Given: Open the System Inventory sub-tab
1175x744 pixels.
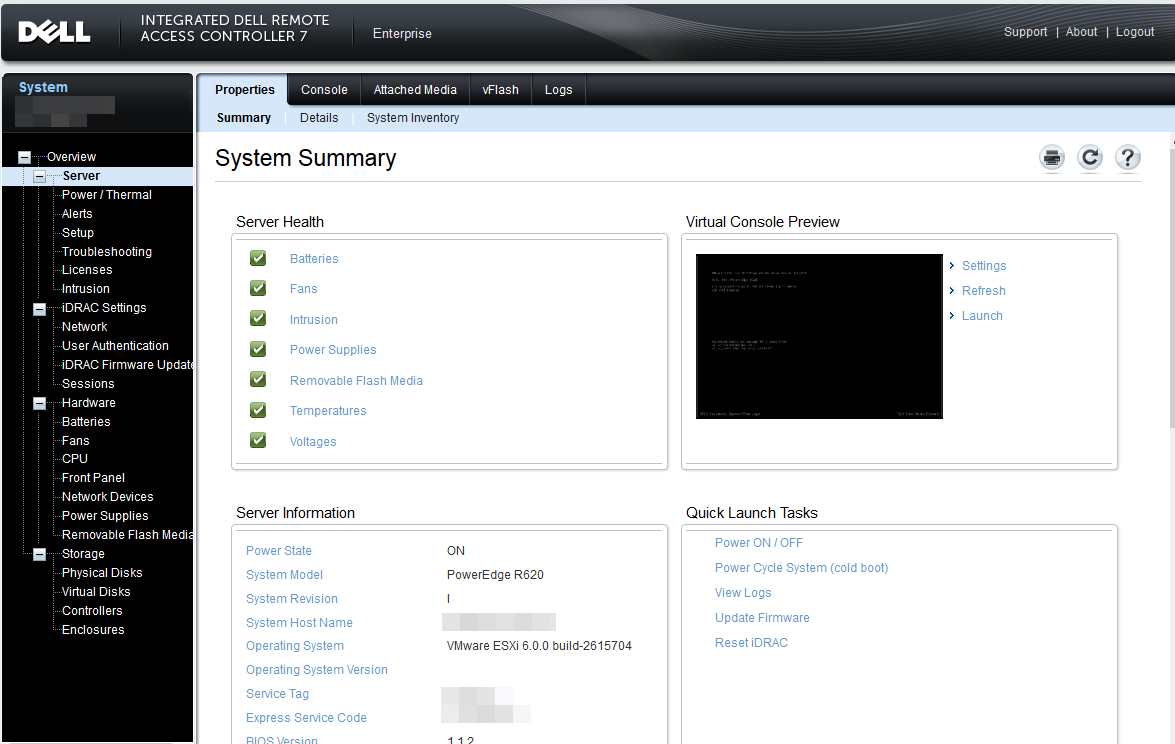Looking at the screenshot, I should (x=413, y=118).
